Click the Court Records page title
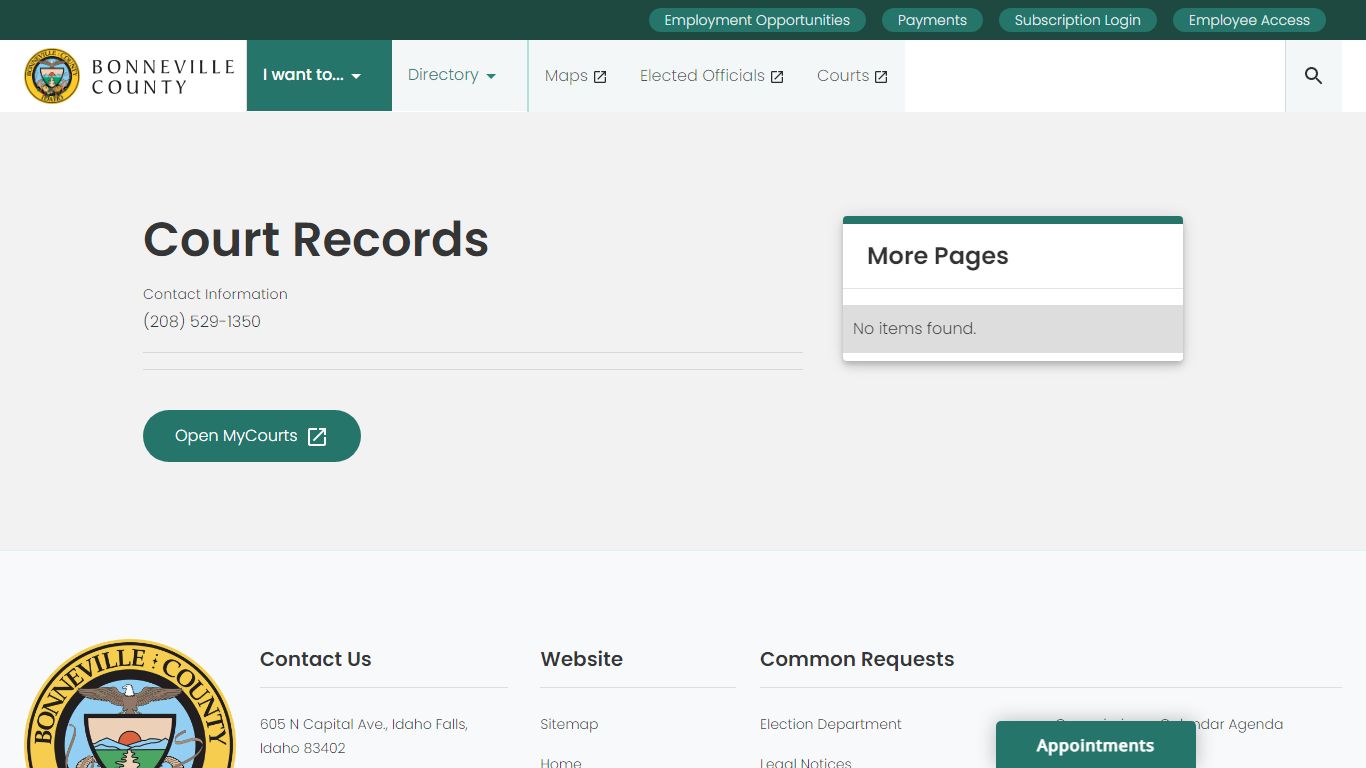The image size is (1366, 768). click(x=316, y=239)
